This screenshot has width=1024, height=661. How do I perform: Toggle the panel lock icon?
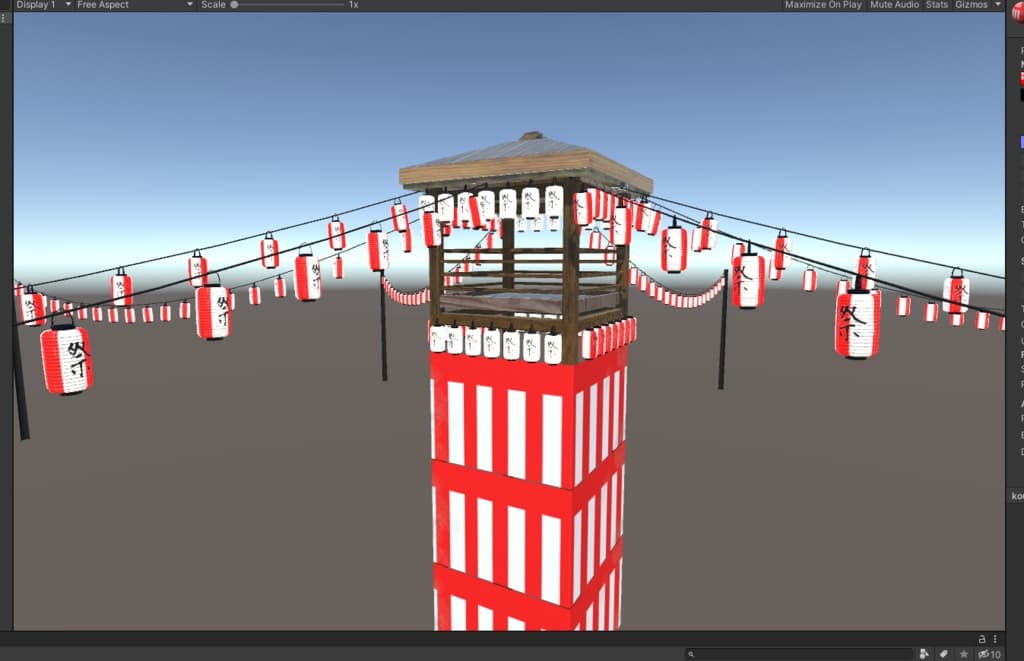pos(982,638)
